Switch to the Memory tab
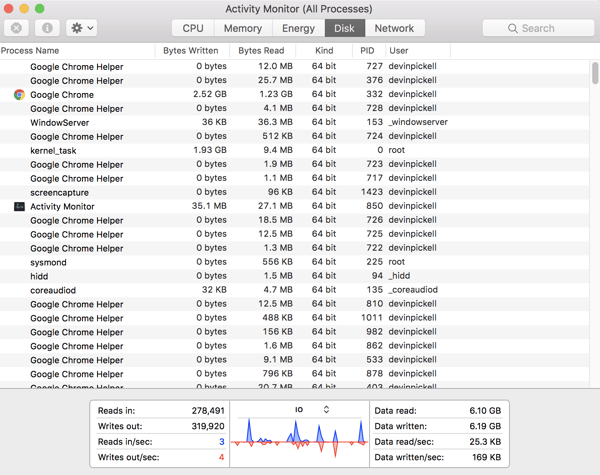The image size is (600, 475). 243,28
